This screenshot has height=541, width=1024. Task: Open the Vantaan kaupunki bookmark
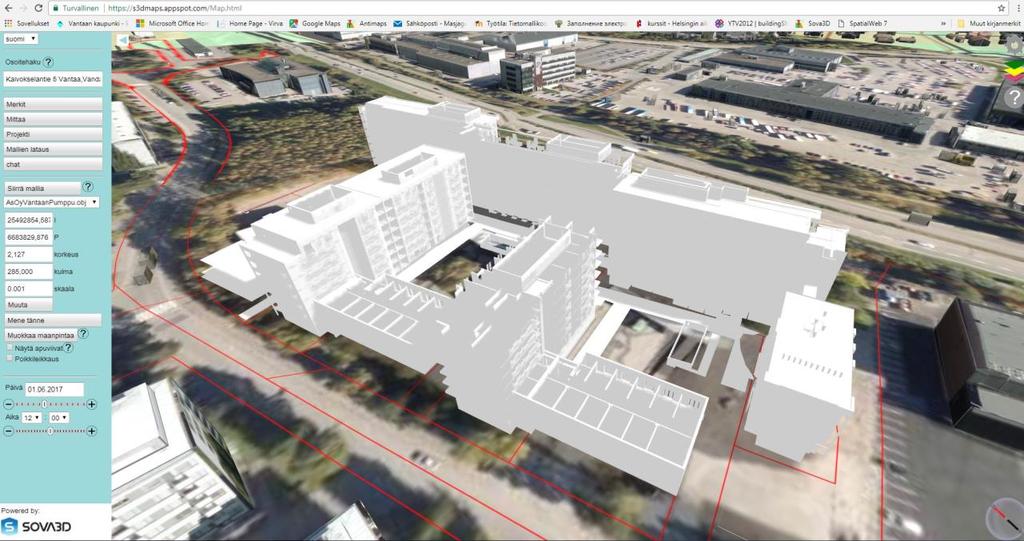(92, 24)
